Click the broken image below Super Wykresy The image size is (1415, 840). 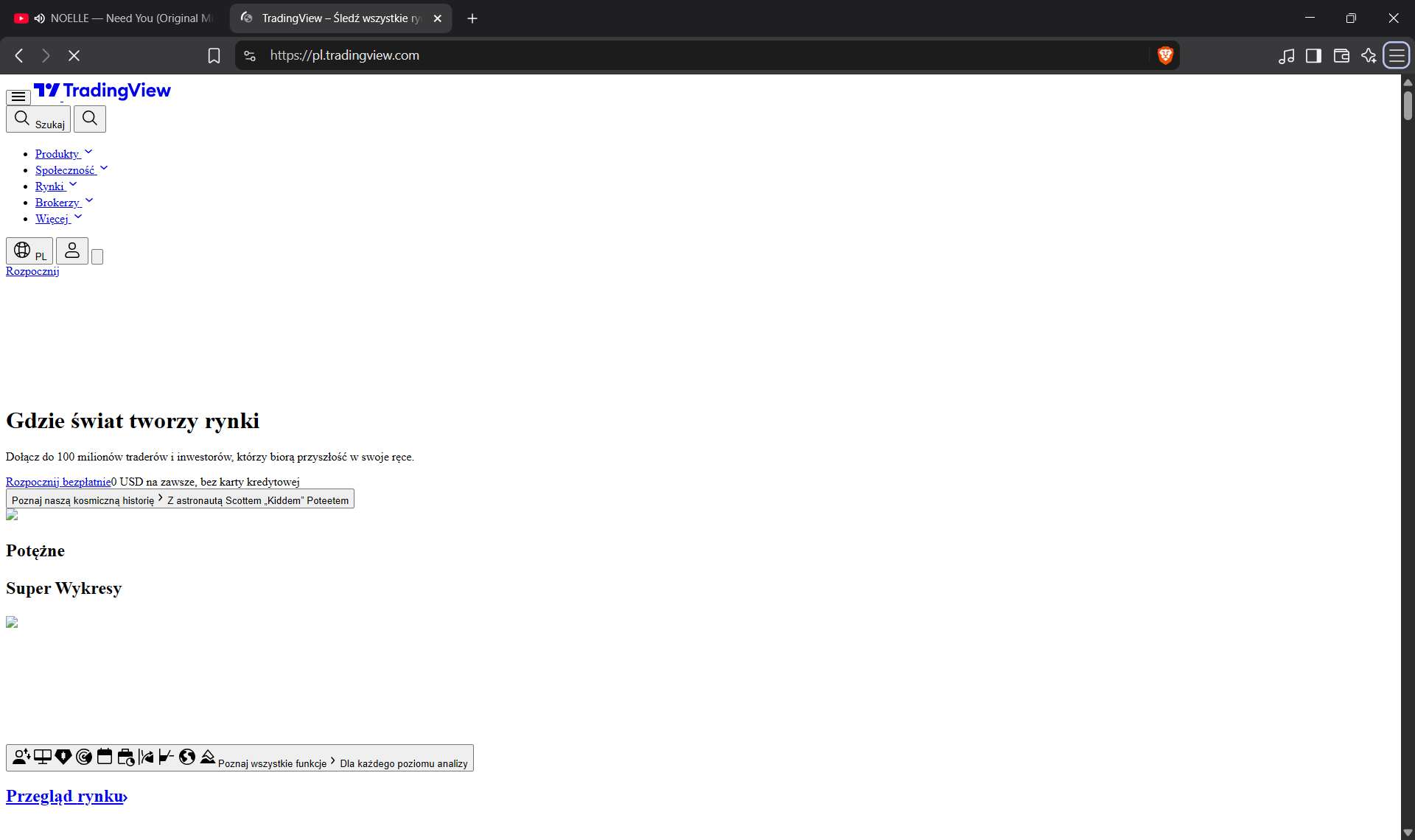[12, 623]
